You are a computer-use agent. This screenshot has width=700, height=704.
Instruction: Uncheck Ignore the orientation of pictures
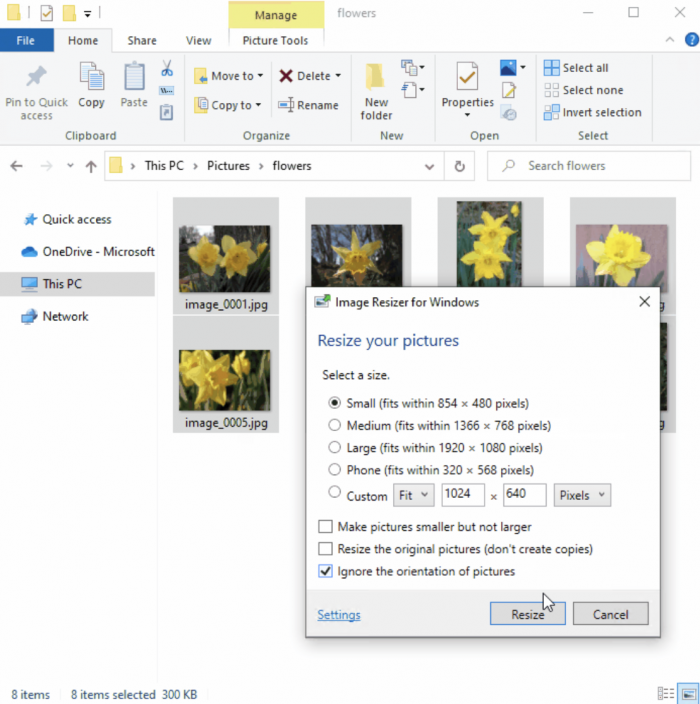coord(325,572)
